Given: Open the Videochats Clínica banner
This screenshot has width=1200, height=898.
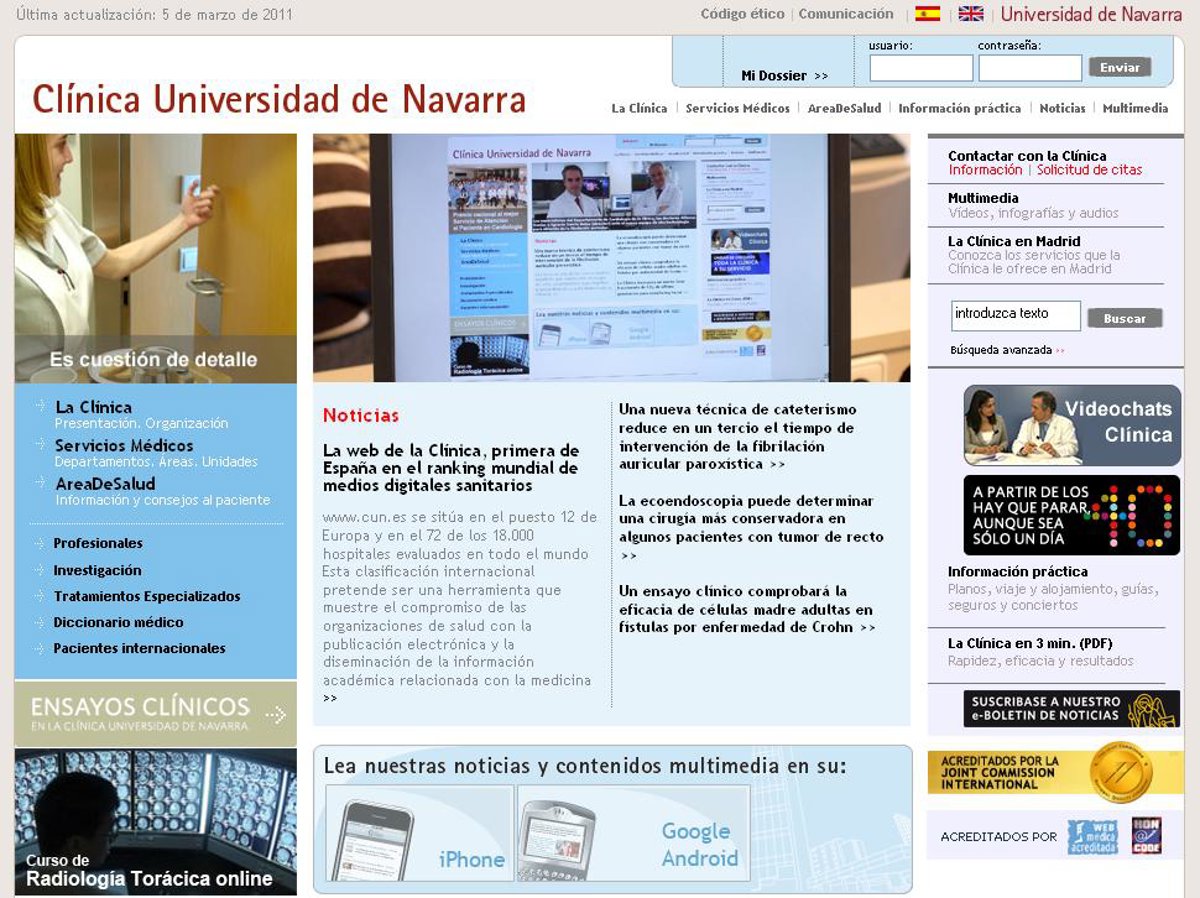Looking at the screenshot, I should (1072, 425).
